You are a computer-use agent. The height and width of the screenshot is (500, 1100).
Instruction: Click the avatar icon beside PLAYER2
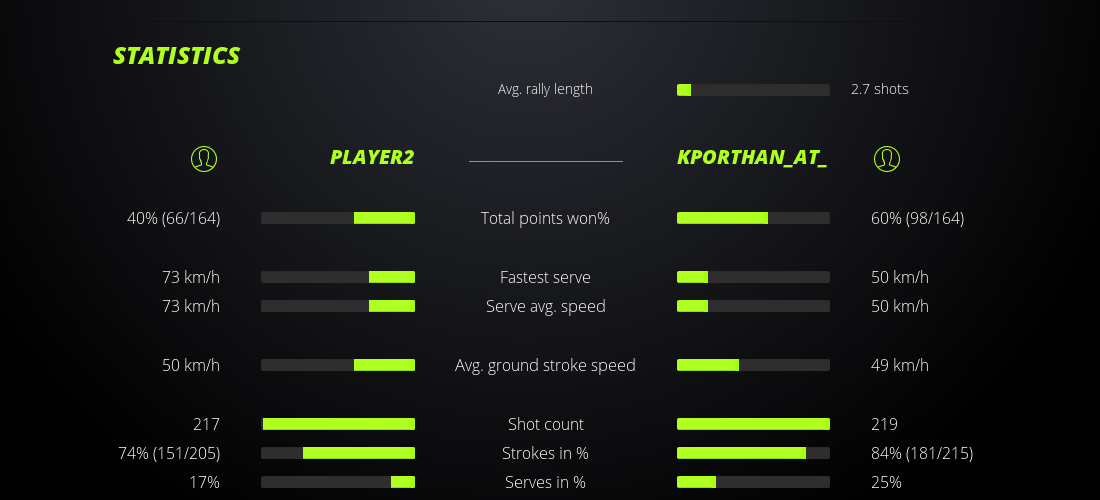tap(203, 158)
